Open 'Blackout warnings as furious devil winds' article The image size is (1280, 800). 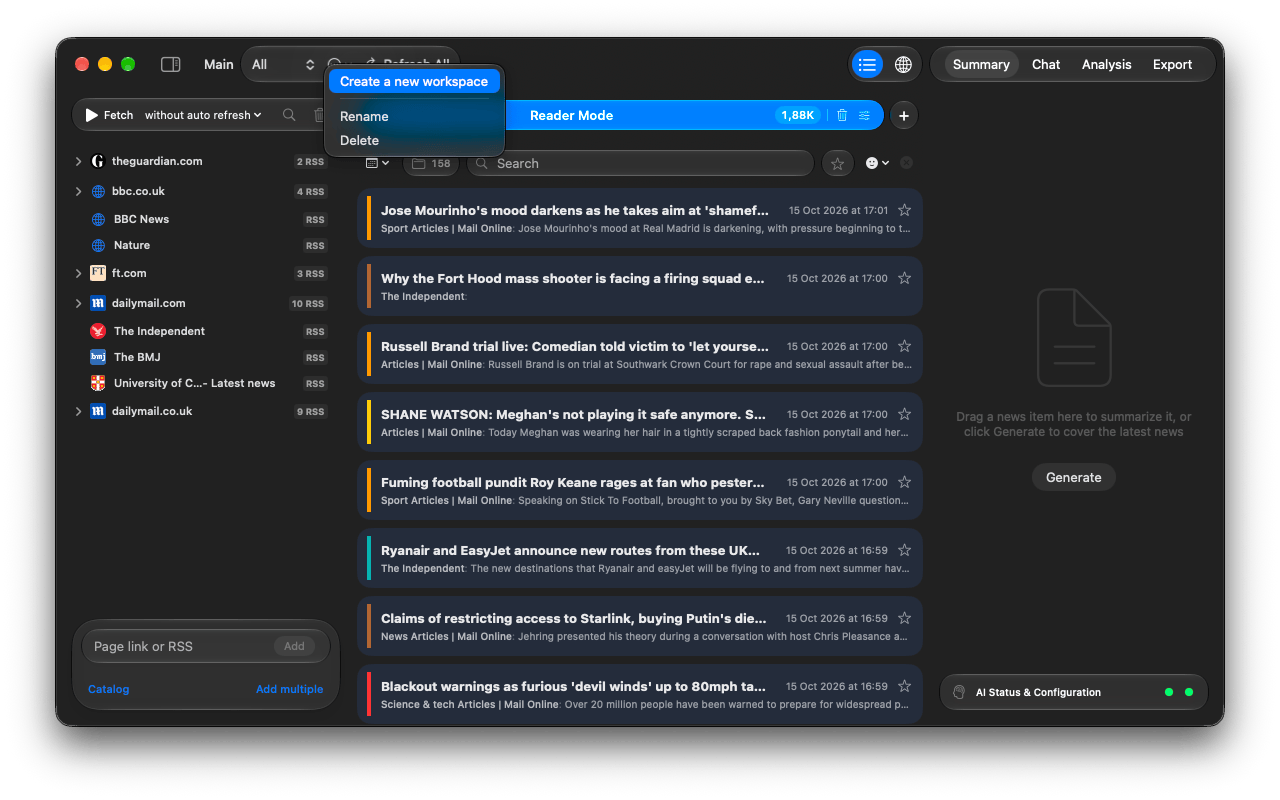tap(639, 694)
